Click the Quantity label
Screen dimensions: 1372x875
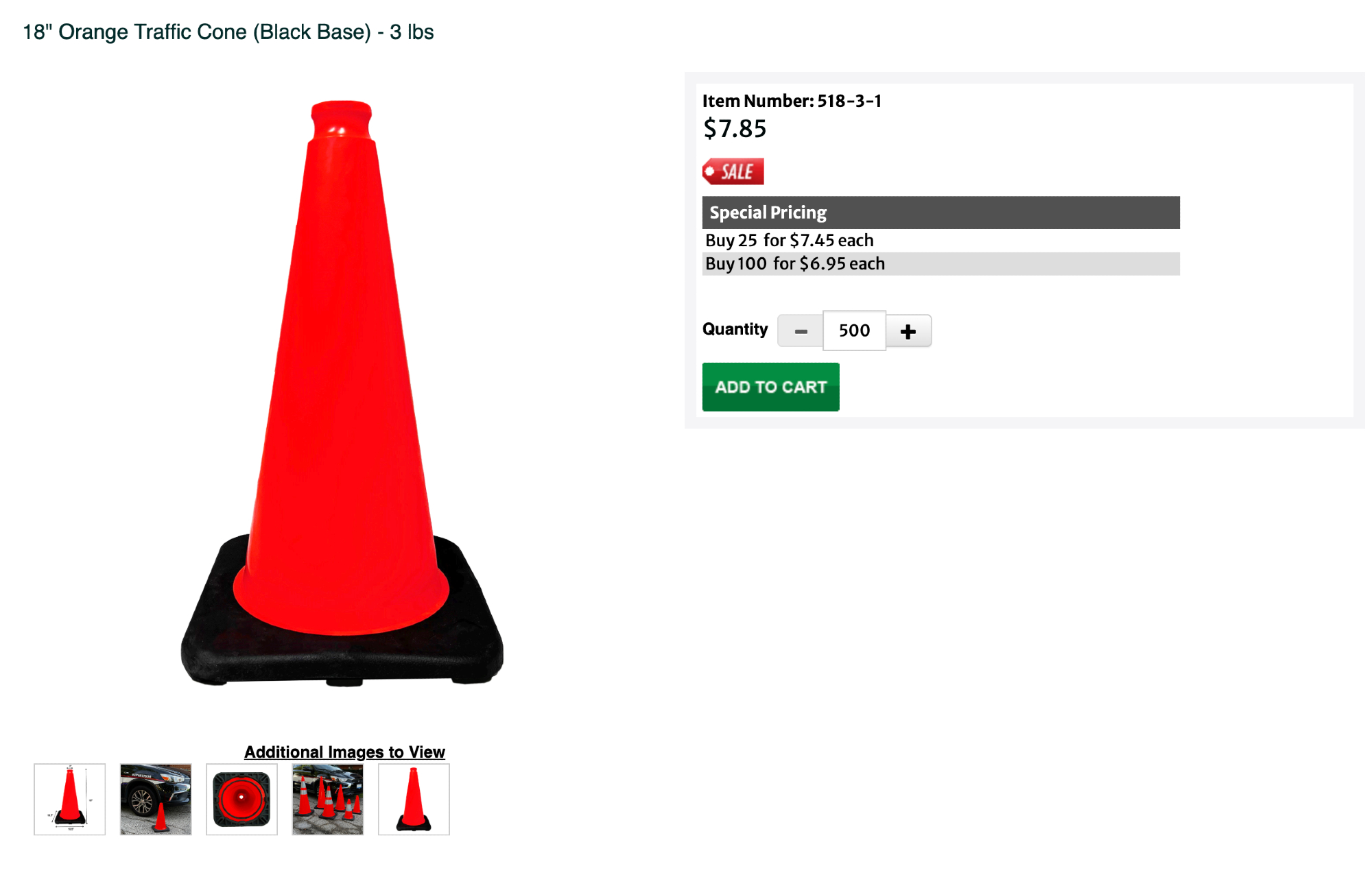click(x=735, y=330)
